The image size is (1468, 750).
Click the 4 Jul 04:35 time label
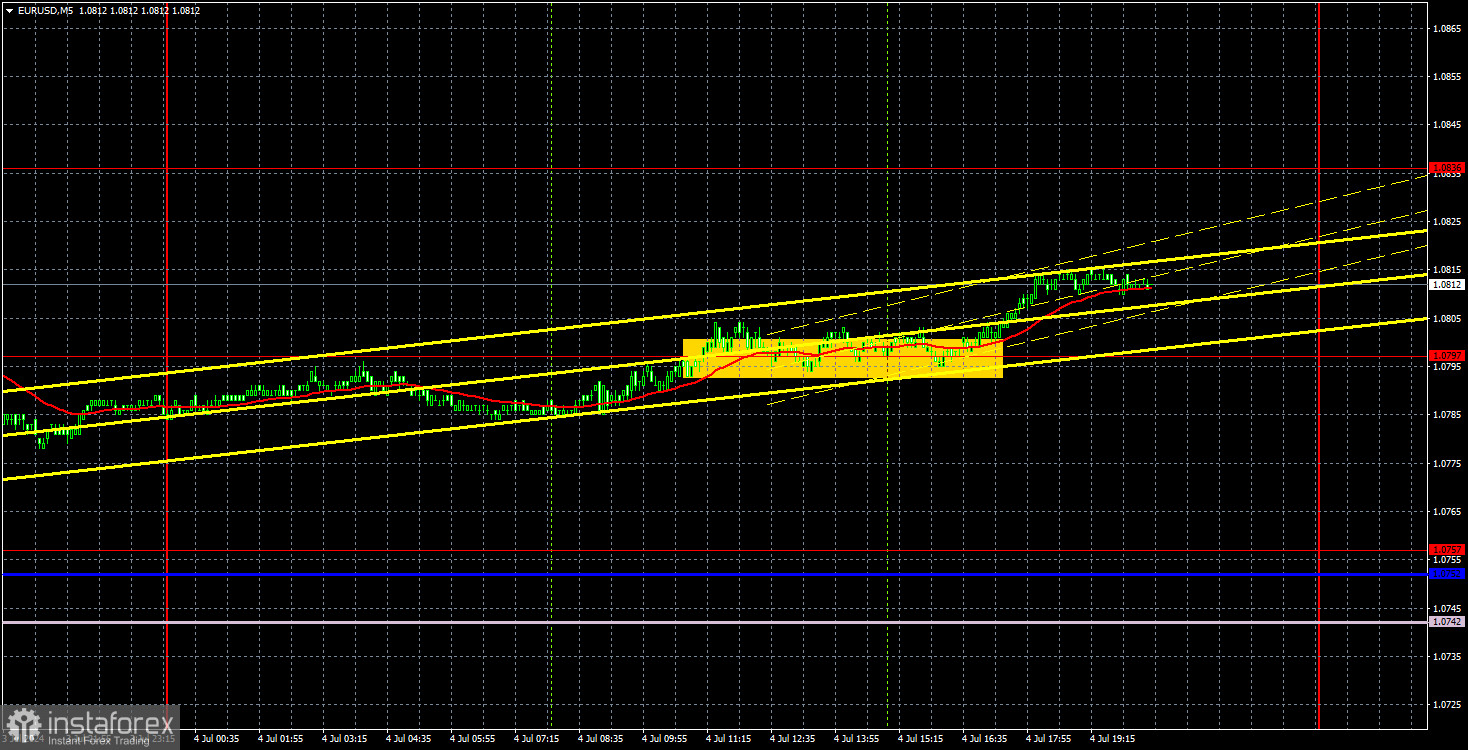409,739
